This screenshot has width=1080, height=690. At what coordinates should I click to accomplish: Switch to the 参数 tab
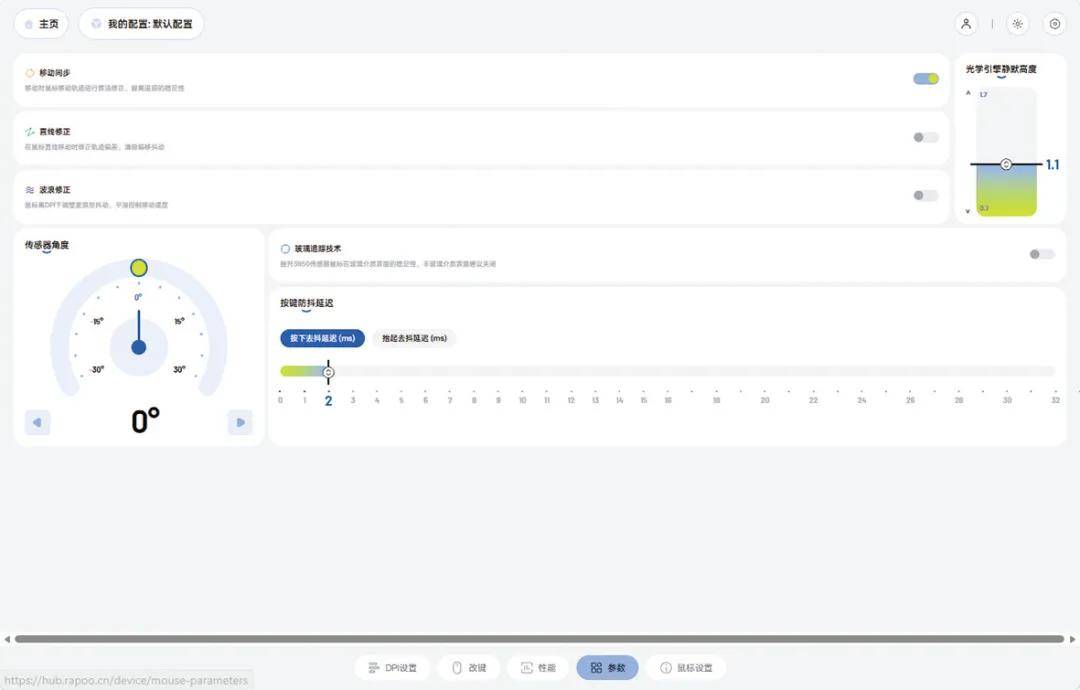coord(608,668)
